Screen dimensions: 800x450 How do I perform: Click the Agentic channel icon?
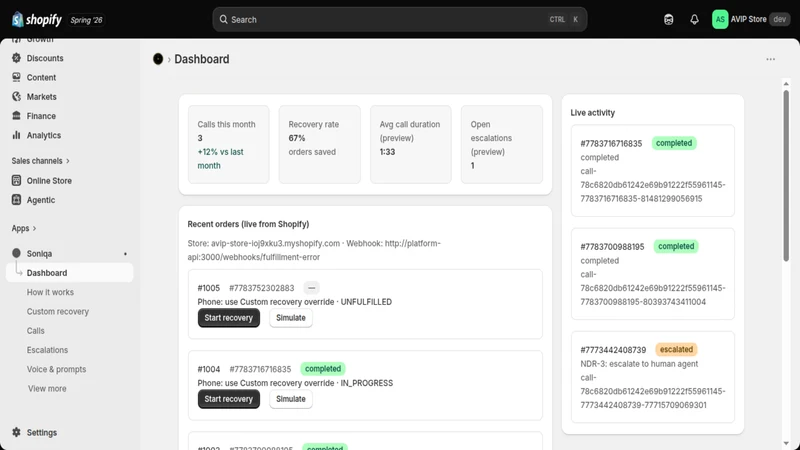[16, 199]
